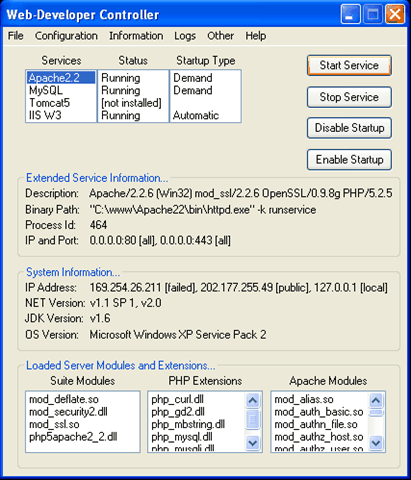Open the Logs menu
This screenshot has height=480, width=411.
[x=185, y=36]
